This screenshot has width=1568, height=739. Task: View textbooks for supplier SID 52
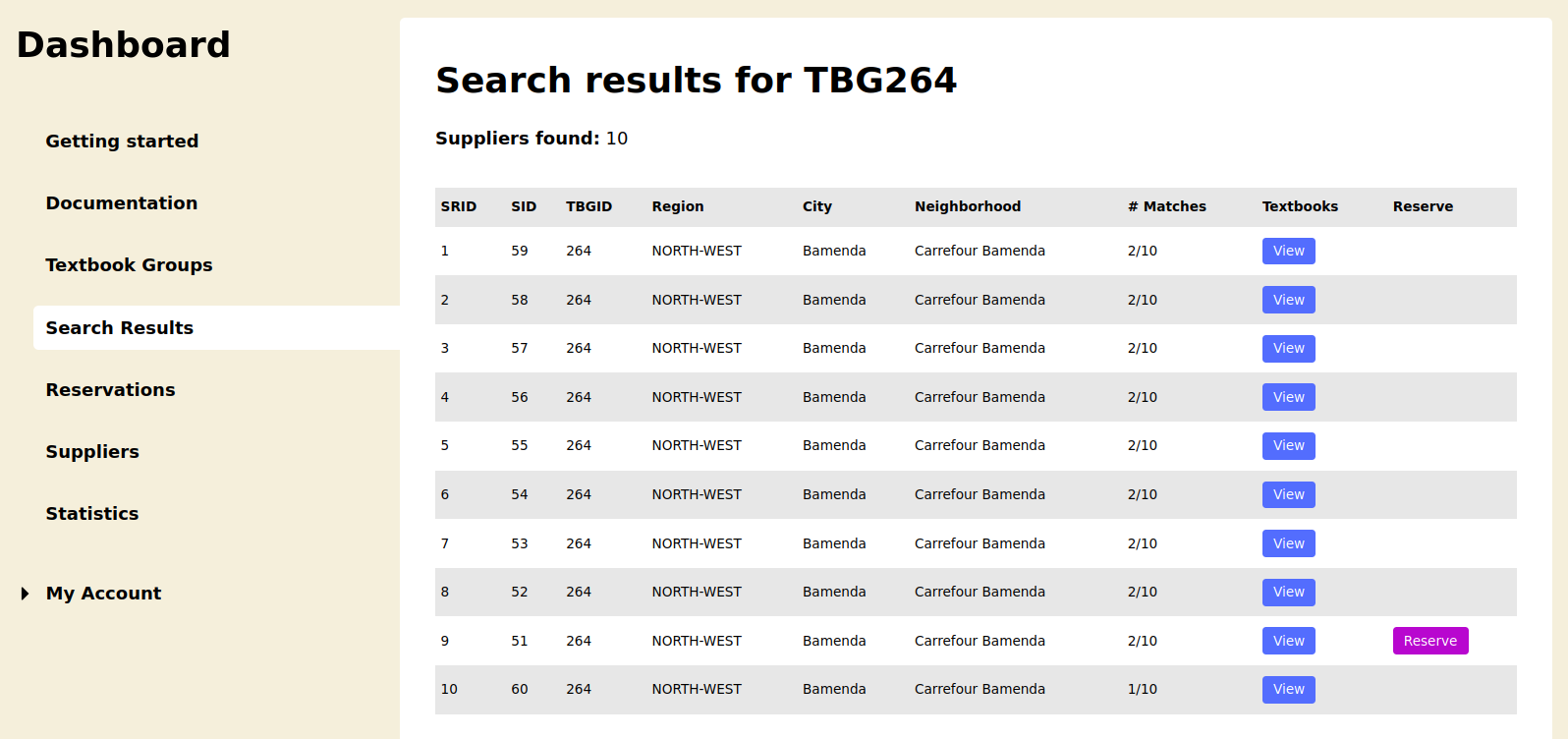(1288, 592)
